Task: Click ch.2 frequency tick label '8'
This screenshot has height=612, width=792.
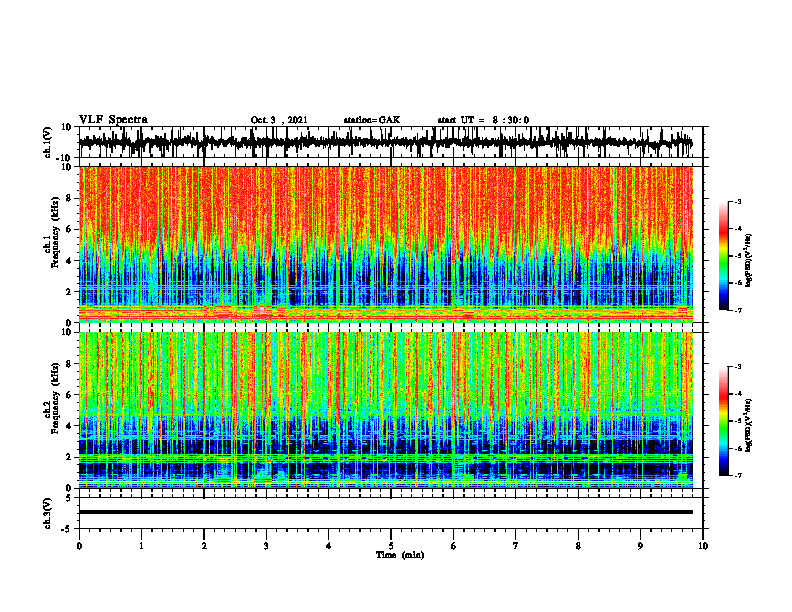Action: (x=70, y=364)
